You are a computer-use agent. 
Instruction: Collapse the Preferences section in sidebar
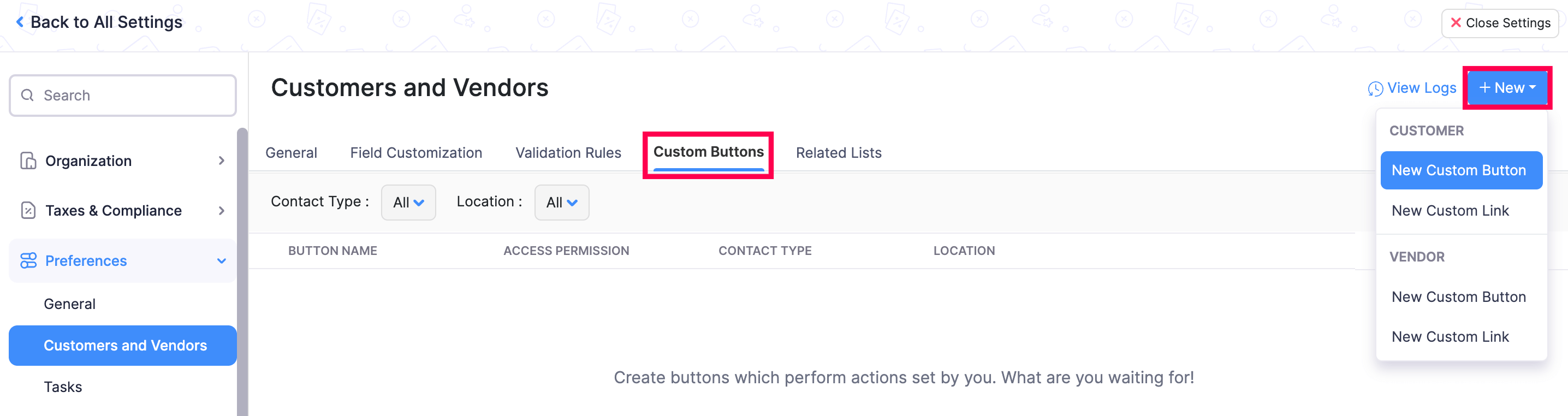pyautogui.click(x=221, y=261)
